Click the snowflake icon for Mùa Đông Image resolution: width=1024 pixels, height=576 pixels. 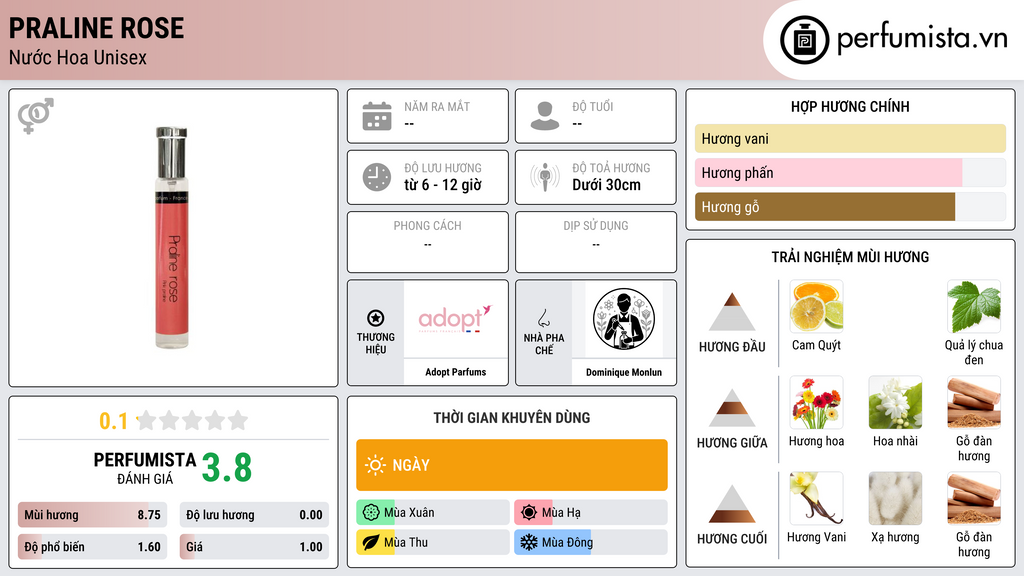click(529, 542)
